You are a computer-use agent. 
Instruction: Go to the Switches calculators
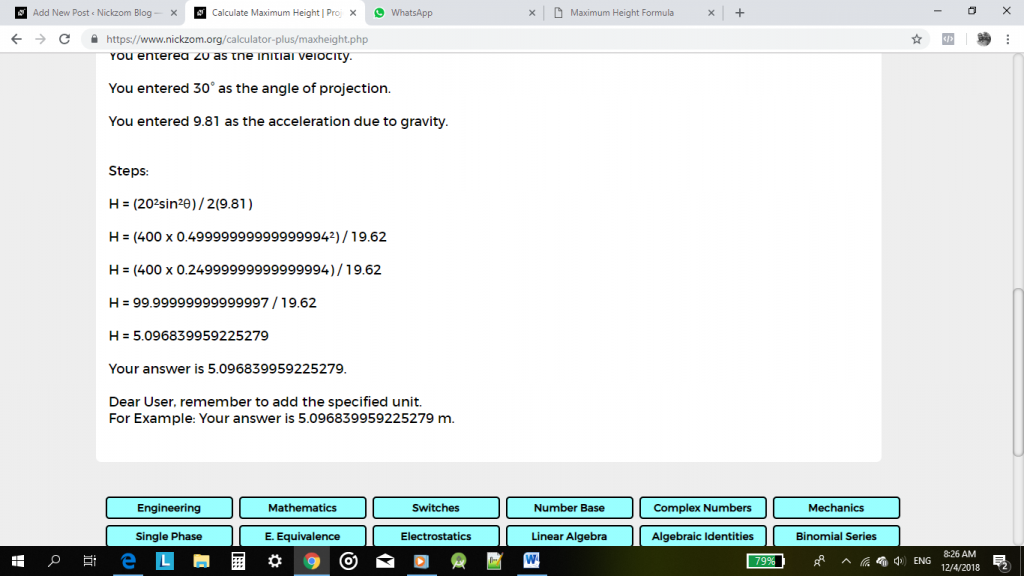(436, 507)
